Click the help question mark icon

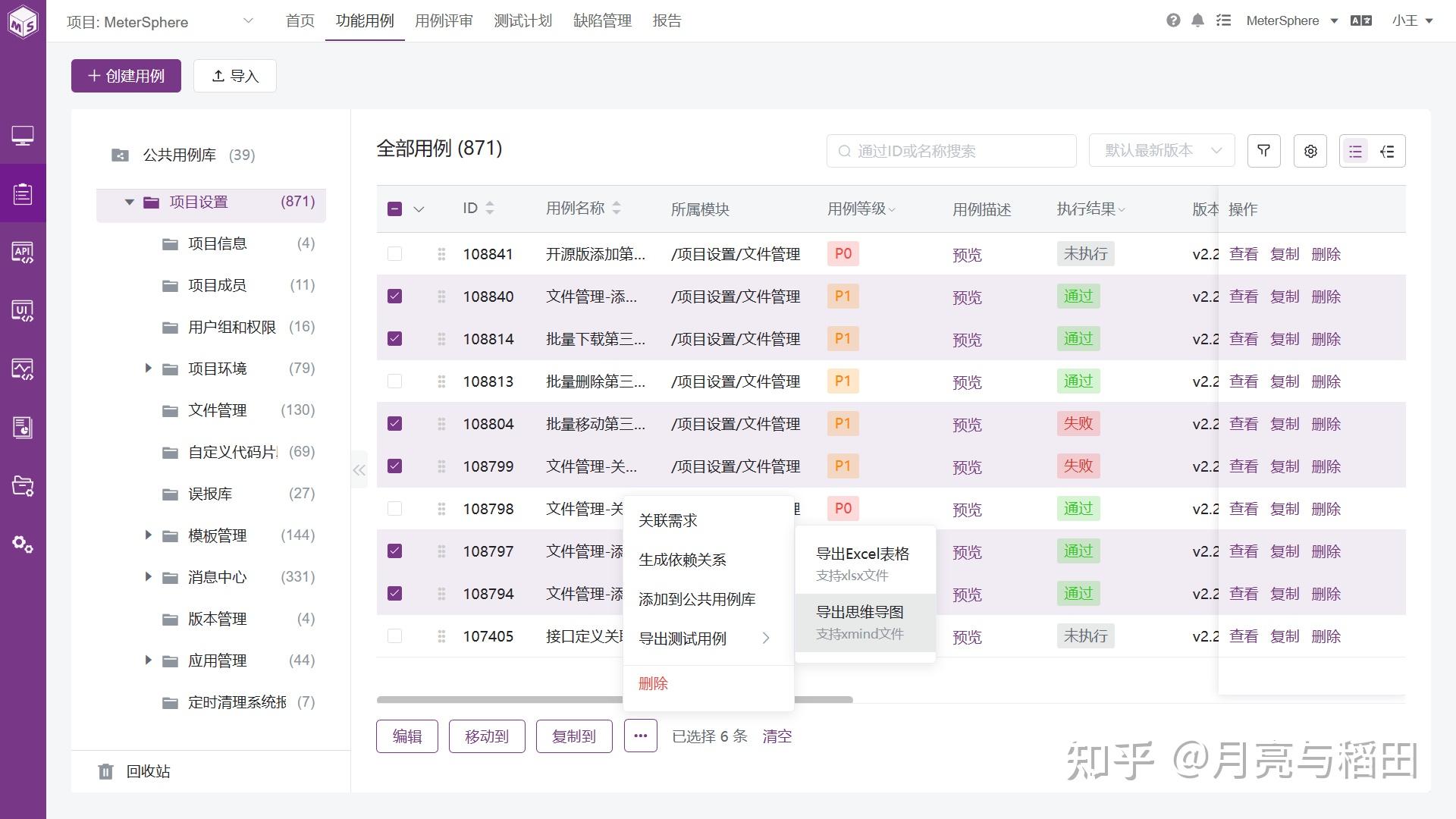[x=1173, y=20]
